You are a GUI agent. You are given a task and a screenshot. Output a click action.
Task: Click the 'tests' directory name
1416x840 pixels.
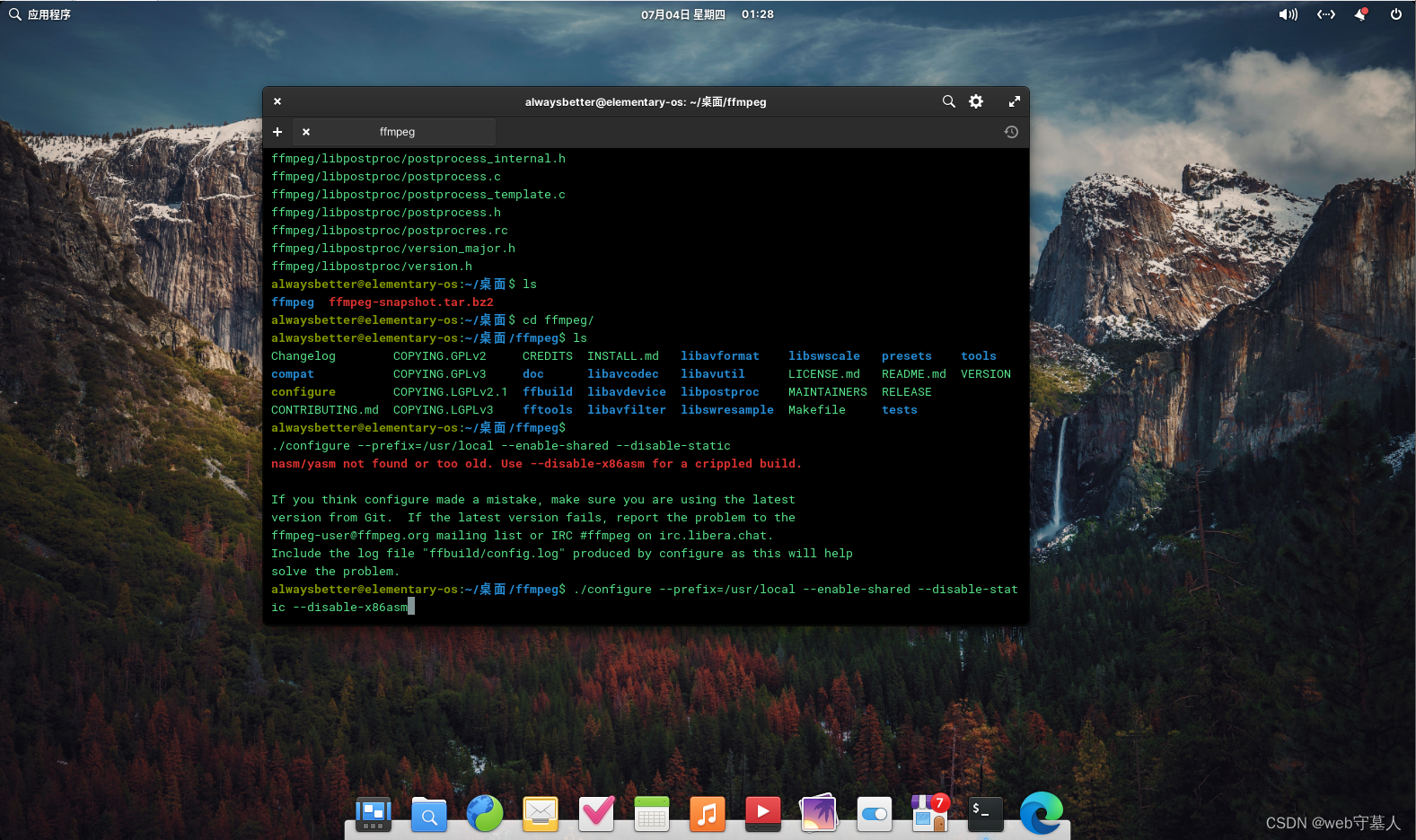[900, 410]
